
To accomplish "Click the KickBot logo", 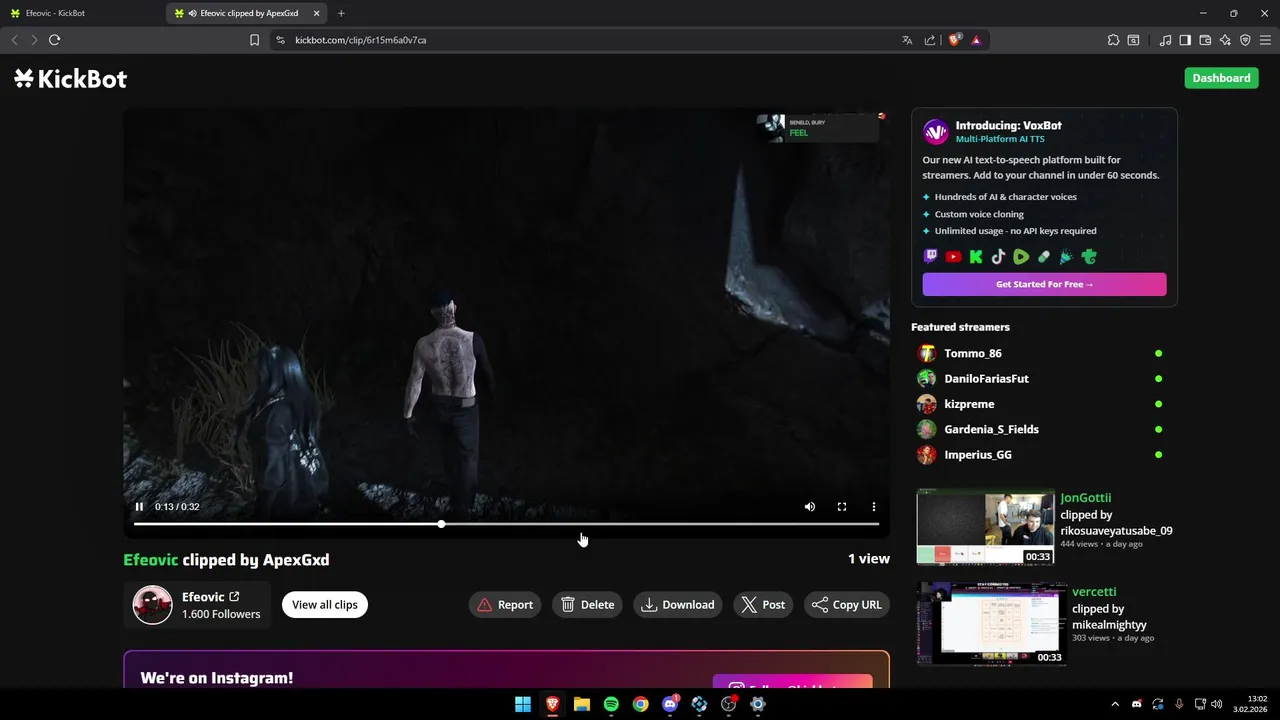I will (70, 79).
